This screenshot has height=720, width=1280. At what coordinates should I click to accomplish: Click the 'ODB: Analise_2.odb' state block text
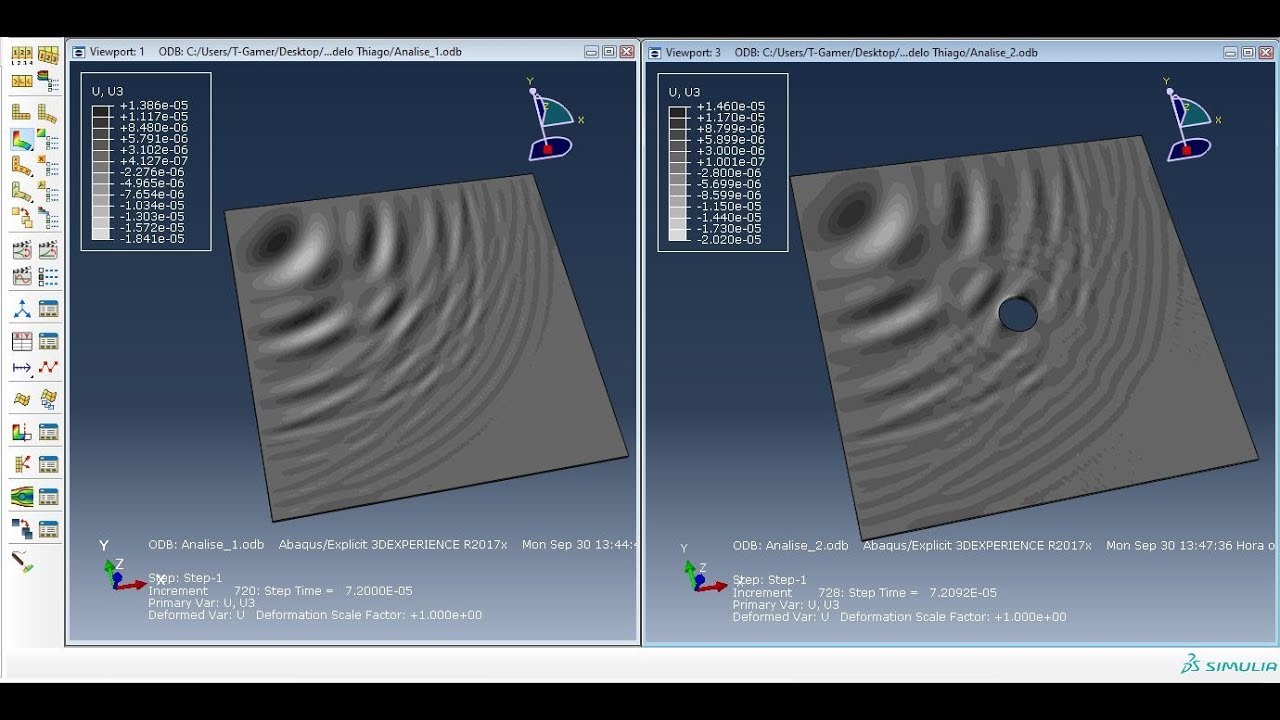[x=790, y=546]
